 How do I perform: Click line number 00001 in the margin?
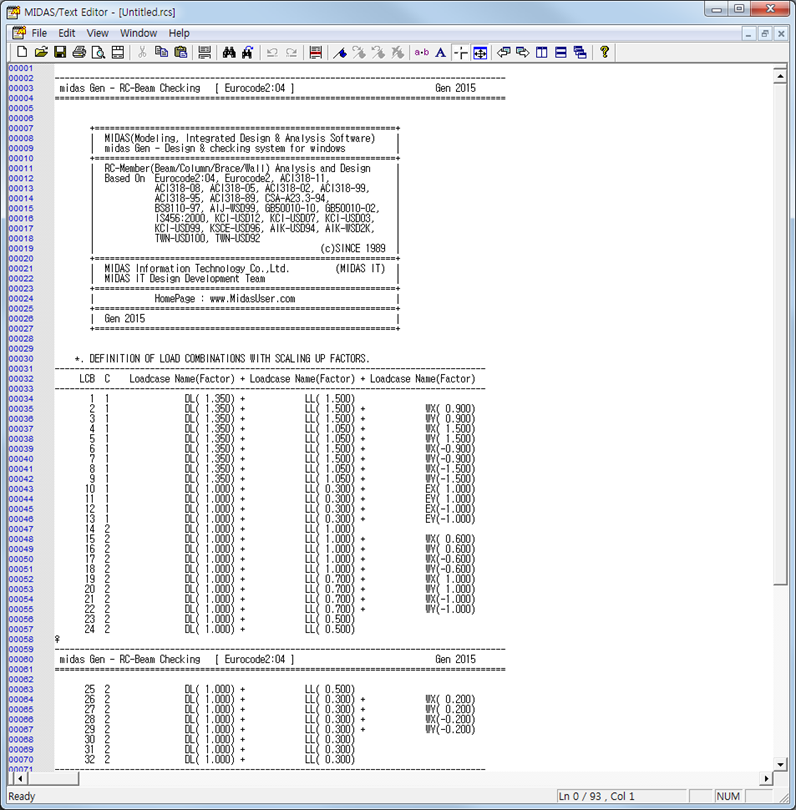pos(21,68)
